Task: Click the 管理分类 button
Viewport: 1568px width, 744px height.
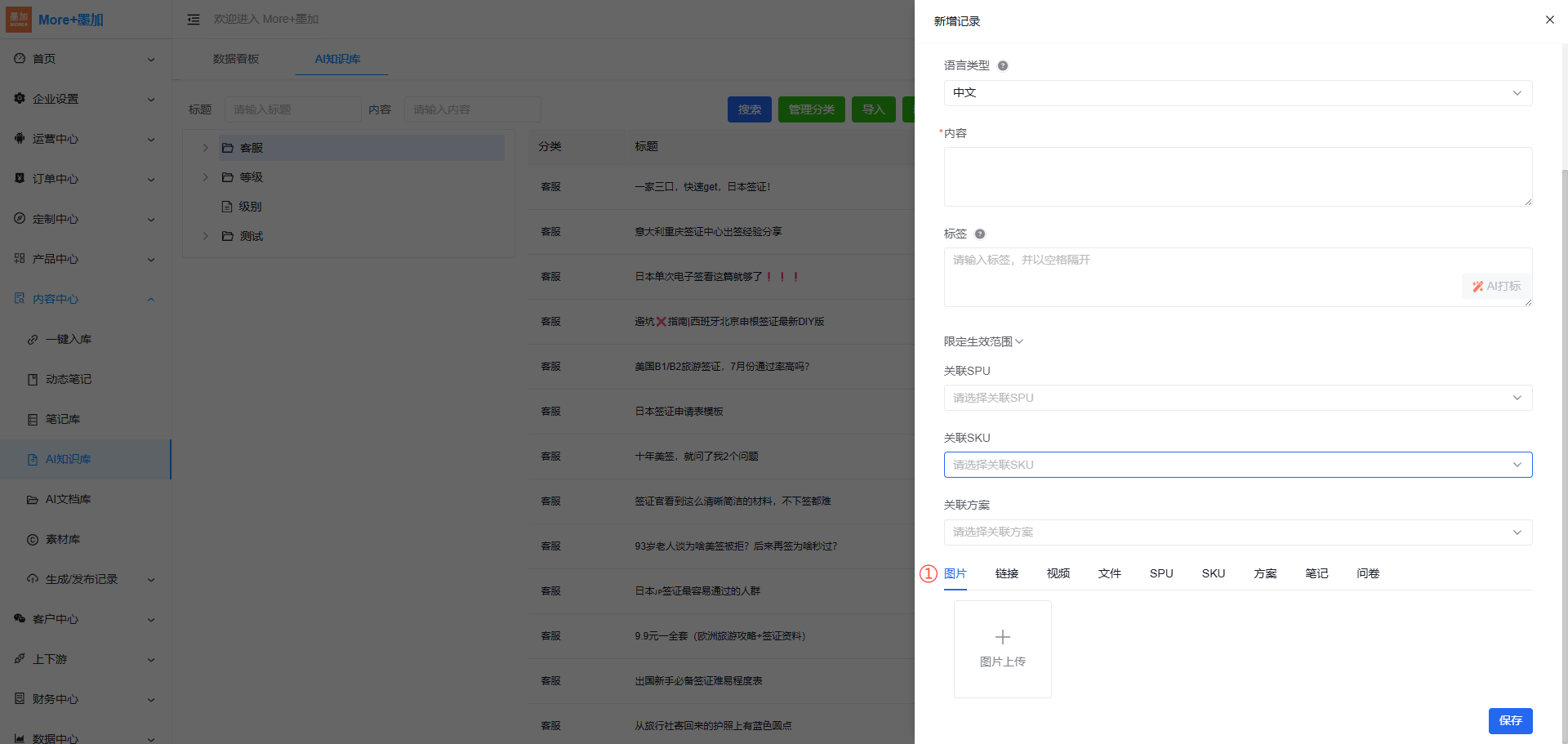Action: (x=811, y=109)
